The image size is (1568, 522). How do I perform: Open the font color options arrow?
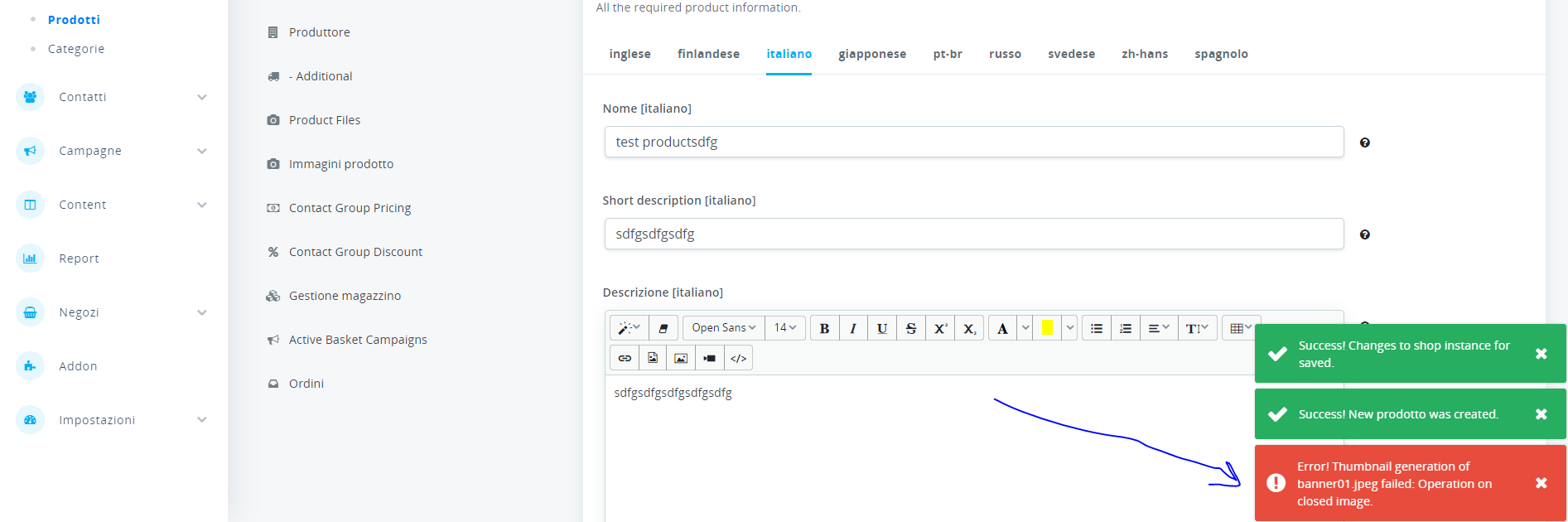click(1025, 328)
